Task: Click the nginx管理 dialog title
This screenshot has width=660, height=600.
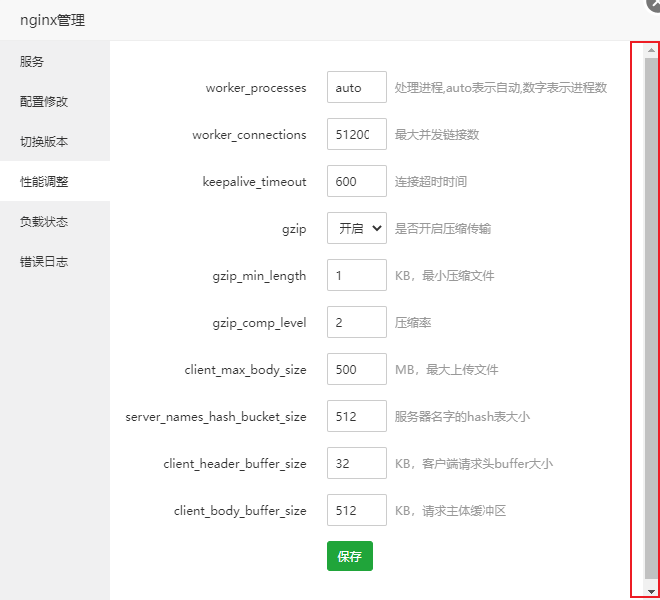Action: click(53, 20)
